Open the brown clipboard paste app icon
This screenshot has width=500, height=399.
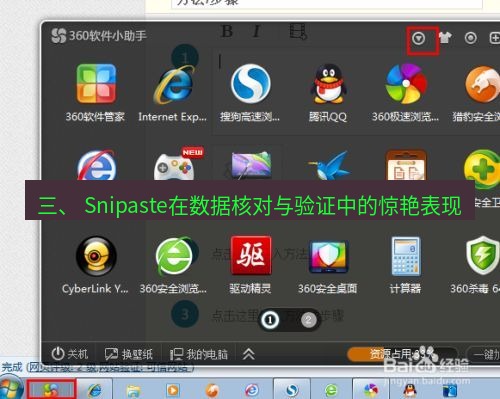click(406, 165)
